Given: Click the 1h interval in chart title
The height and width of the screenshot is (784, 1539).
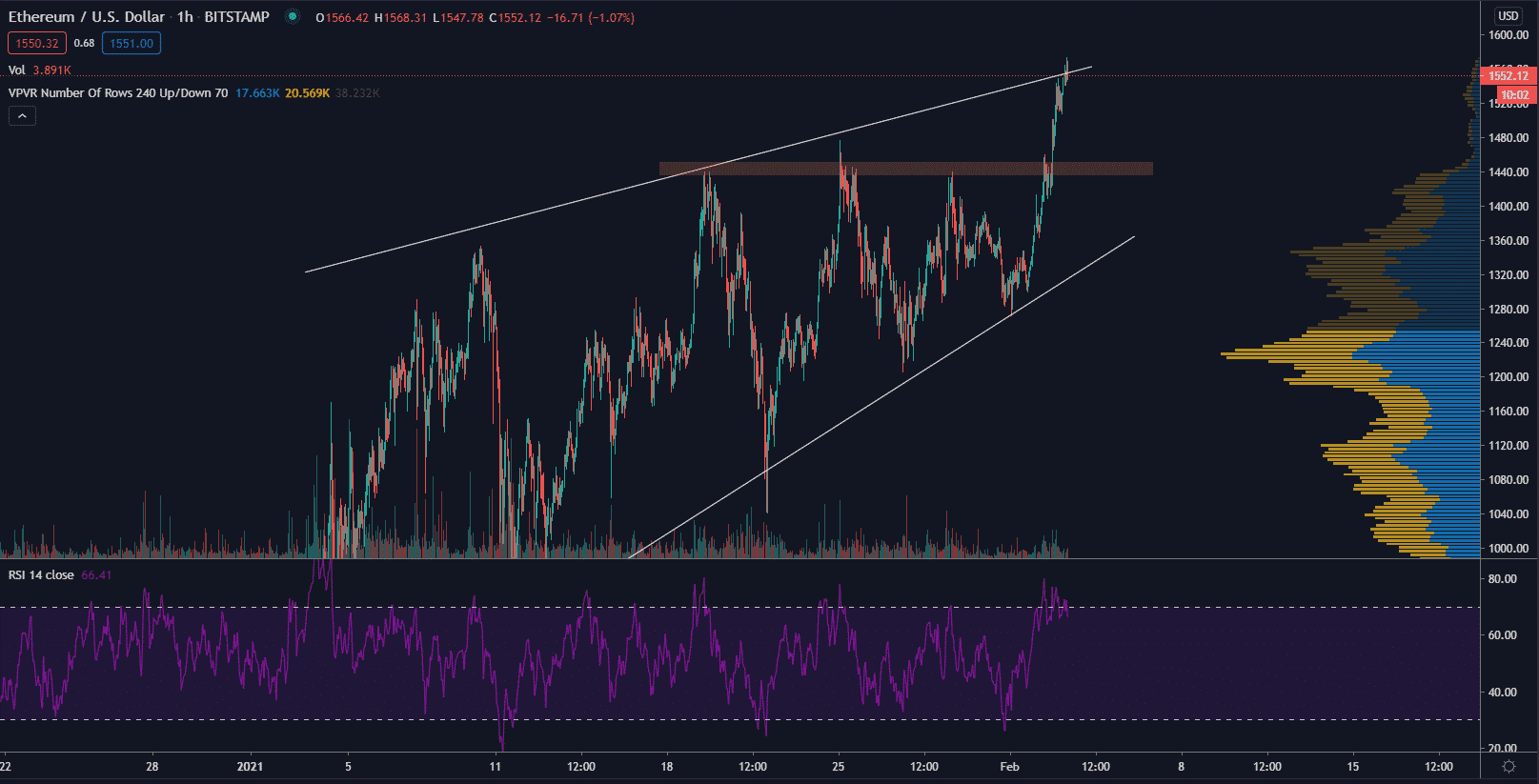Looking at the screenshot, I should click(x=185, y=17).
